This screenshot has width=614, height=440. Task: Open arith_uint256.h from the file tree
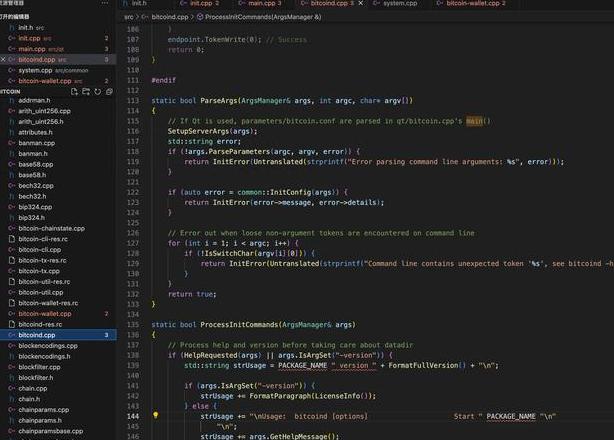point(58,122)
